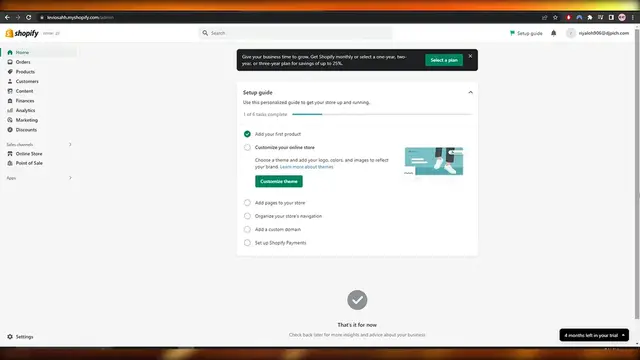Image resolution: width=640 pixels, height=360 pixels.
Task: Click the browser share page icon
Action: (x=544, y=17)
